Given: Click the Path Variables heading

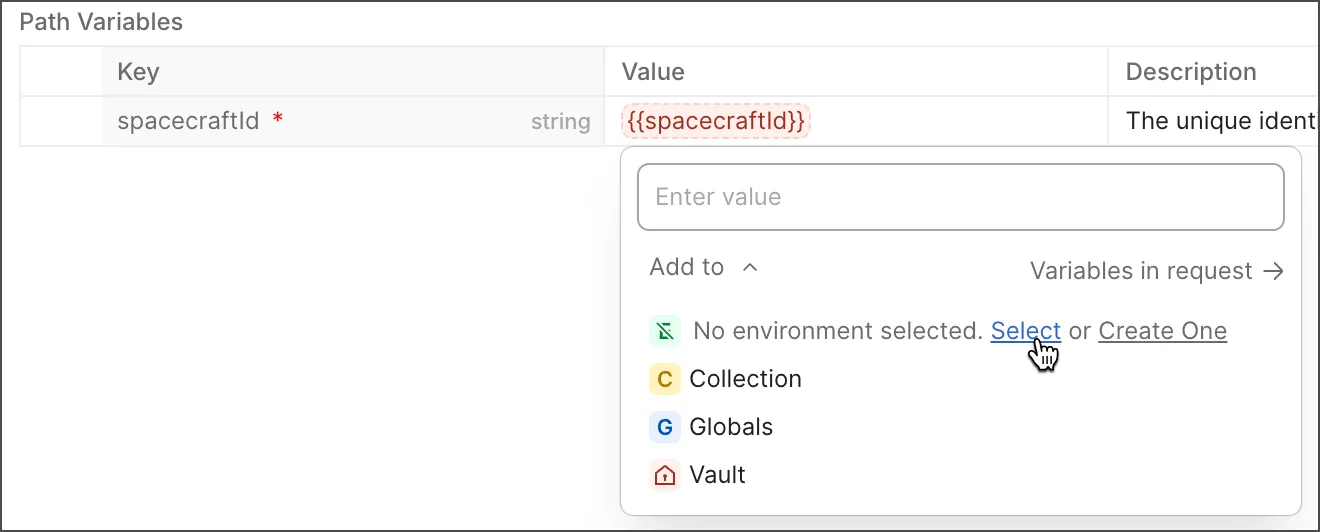Looking at the screenshot, I should 101,22.
